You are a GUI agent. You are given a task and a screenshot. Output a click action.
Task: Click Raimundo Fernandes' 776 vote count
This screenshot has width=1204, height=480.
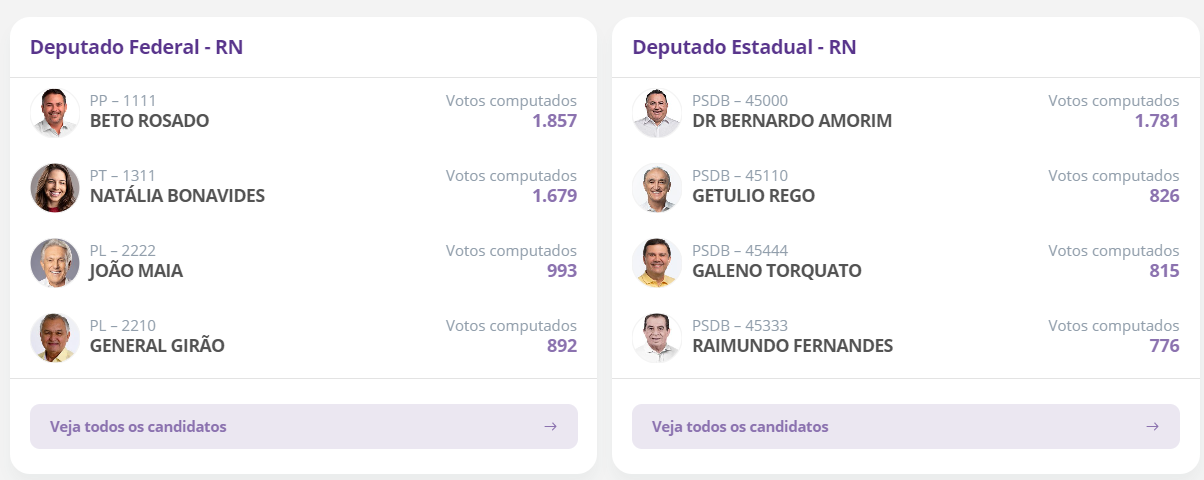click(1164, 346)
